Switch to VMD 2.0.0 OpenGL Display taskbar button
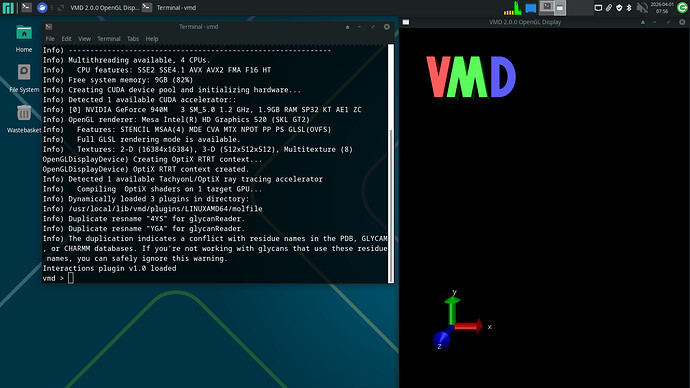This screenshot has width=690, height=388. click(99, 7)
